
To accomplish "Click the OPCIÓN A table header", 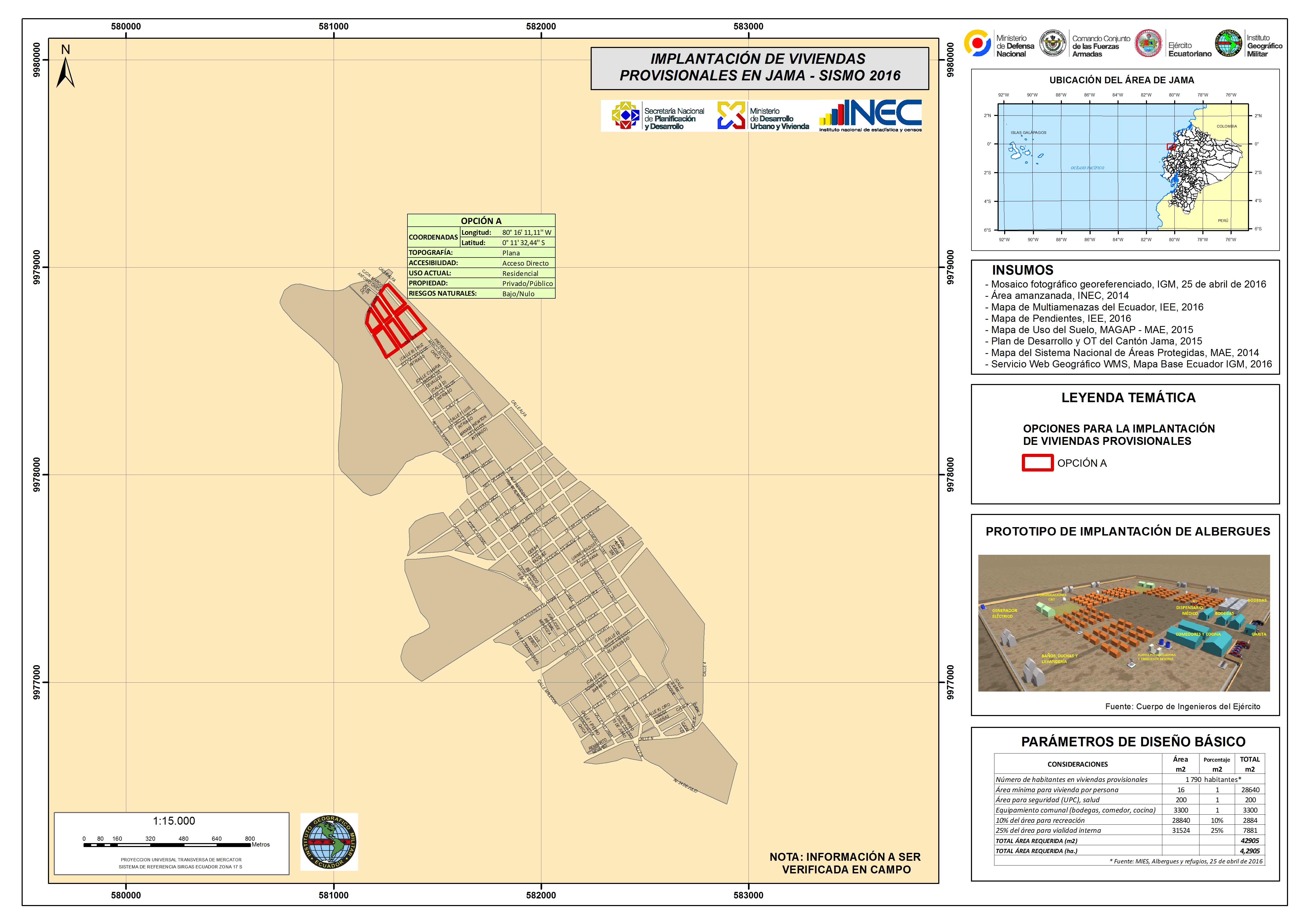I will point(481,221).
